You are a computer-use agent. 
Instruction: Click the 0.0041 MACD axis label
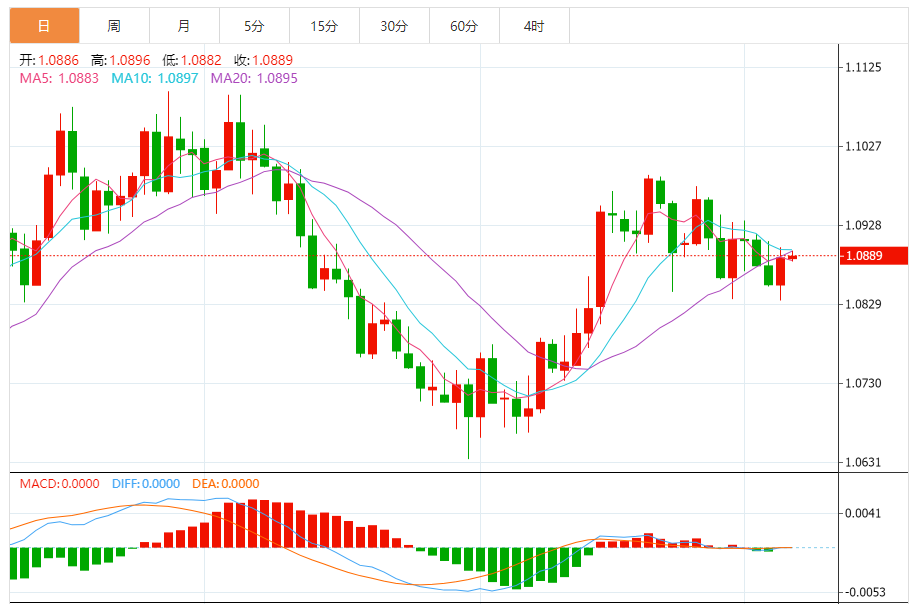(x=863, y=513)
